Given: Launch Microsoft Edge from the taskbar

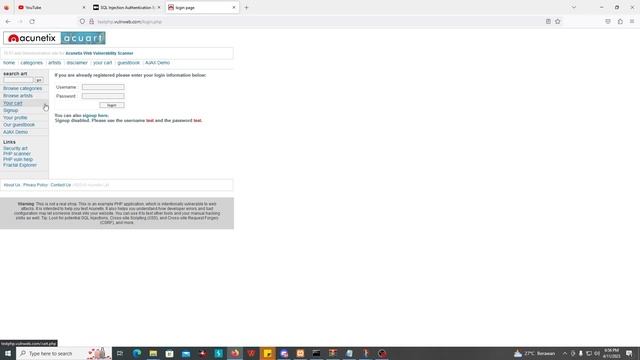Looking at the screenshot, I should click(x=137, y=353).
